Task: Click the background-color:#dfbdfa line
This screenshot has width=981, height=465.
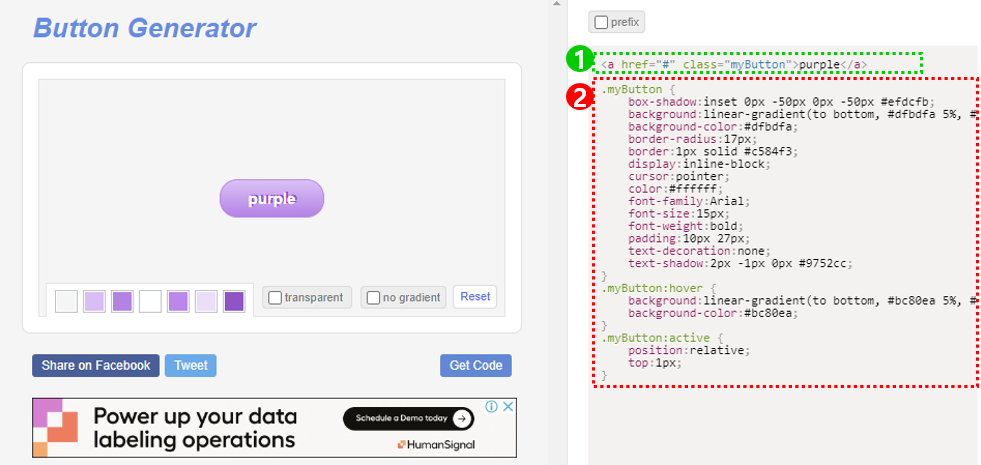Action: (x=714, y=127)
